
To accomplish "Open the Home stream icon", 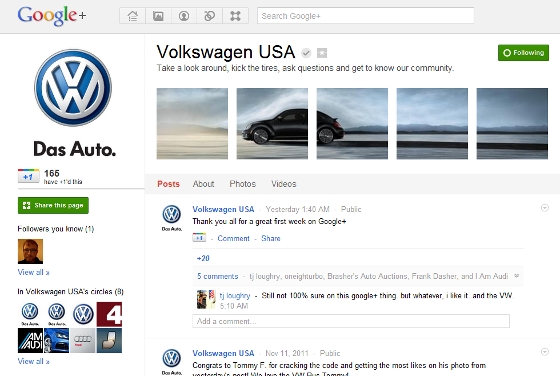I will coord(132,16).
